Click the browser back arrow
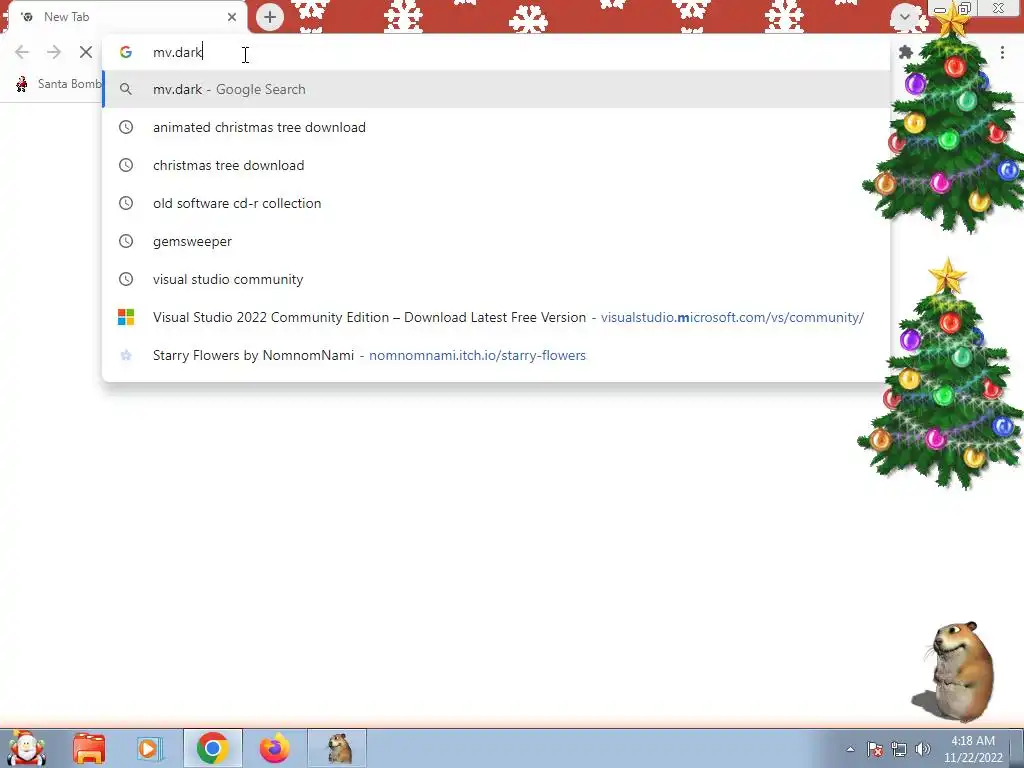 point(22,52)
